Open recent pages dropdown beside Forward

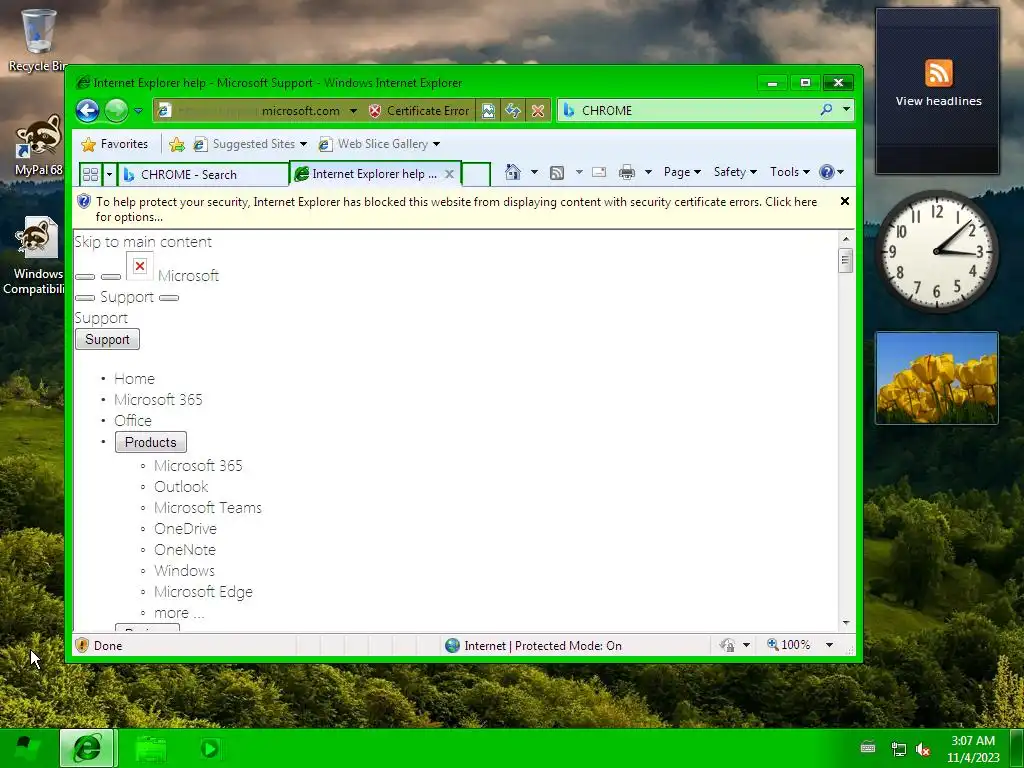138,111
